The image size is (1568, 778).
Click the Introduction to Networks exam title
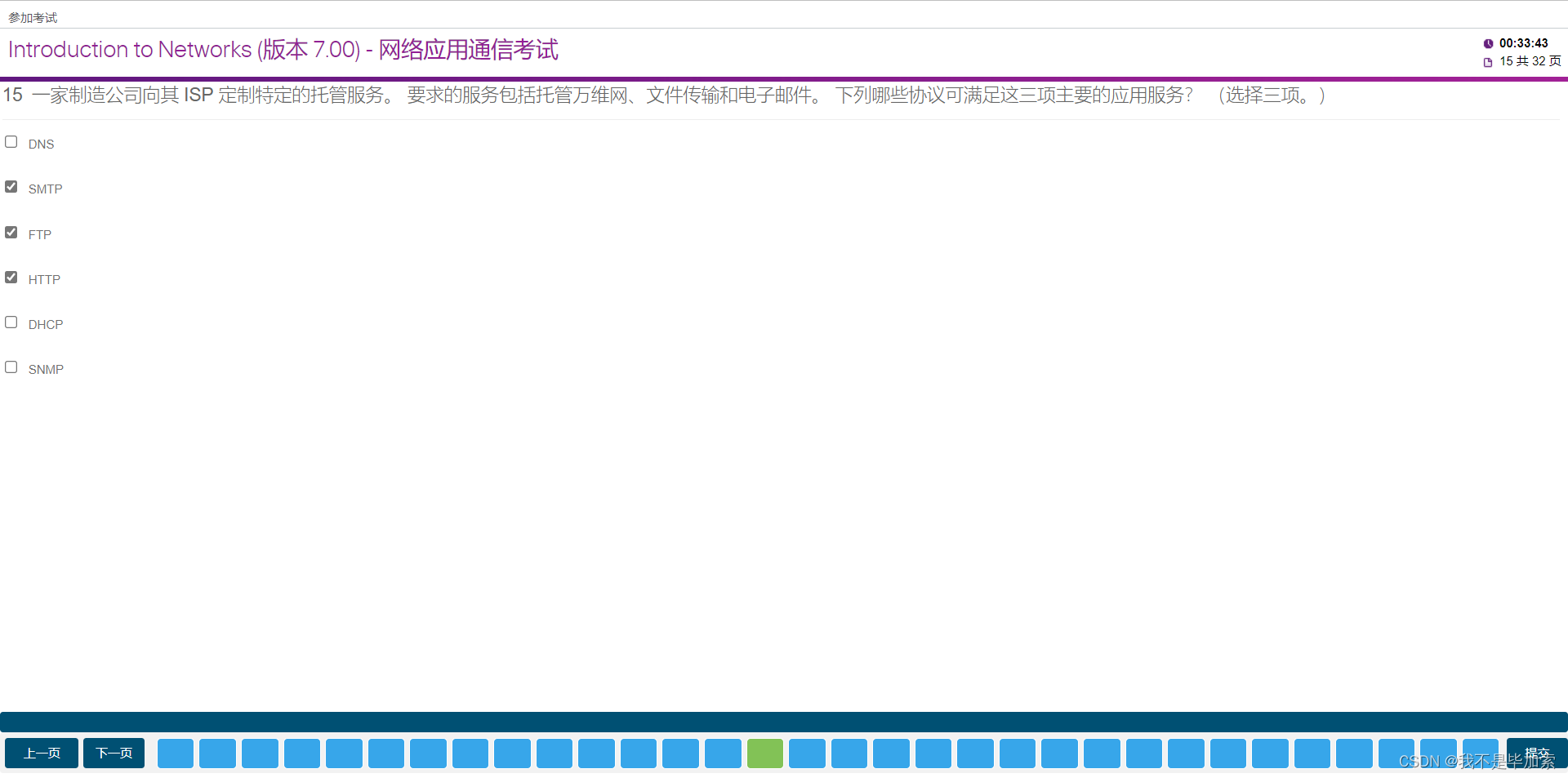coord(283,50)
